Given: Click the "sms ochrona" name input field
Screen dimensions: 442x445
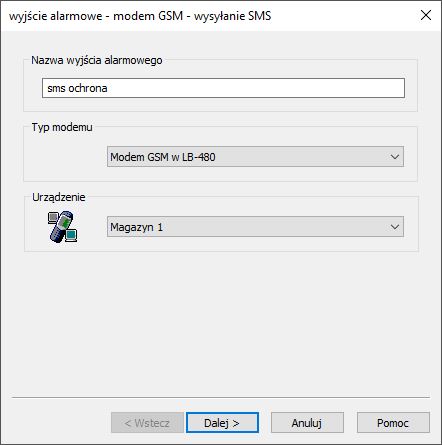Looking at the screenshot, I should 223,88.
